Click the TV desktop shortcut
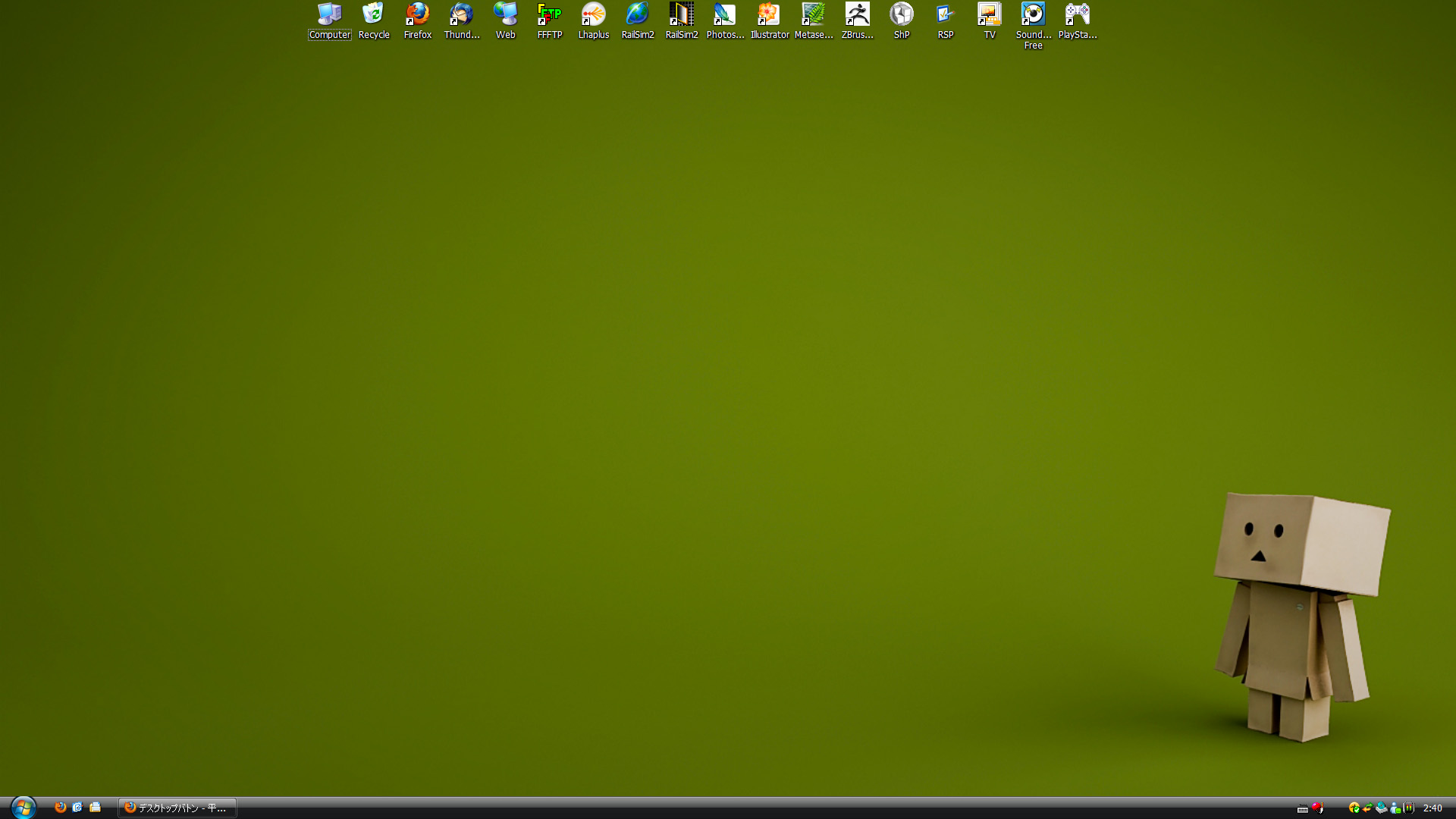1456x819 pixels. click(989, 14)
